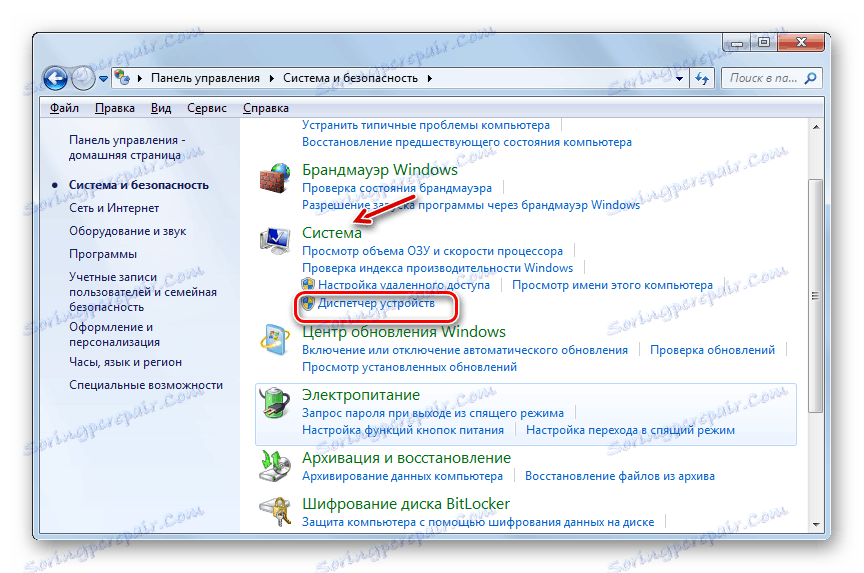864x573 pixels.
Task: Open Оформление и персонализация category
Action: pyautogui.click(x=115, y=334)
